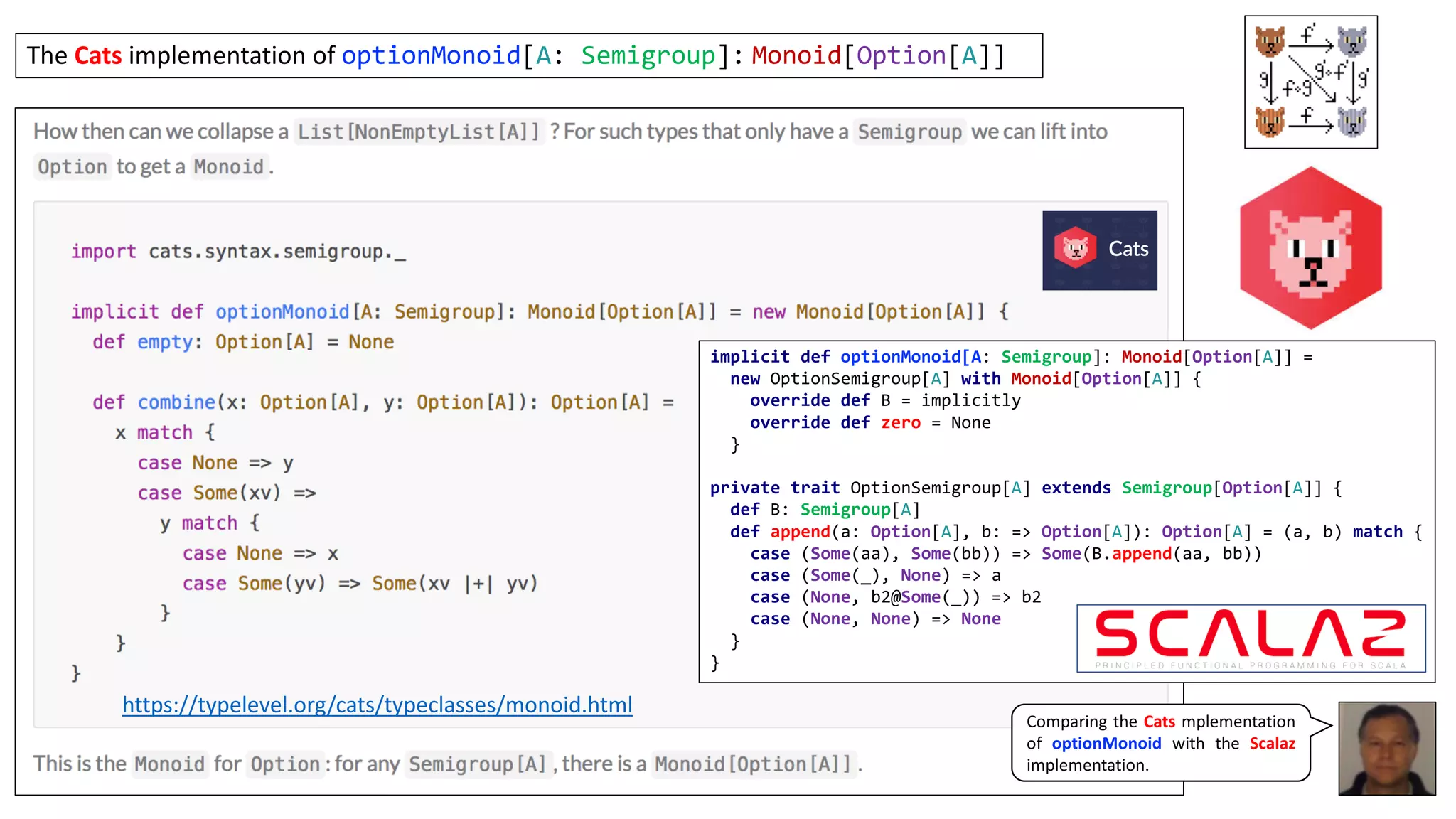Click 'private trait OptionSemigroup[A]' line in Scalaz code

[869, 488]
